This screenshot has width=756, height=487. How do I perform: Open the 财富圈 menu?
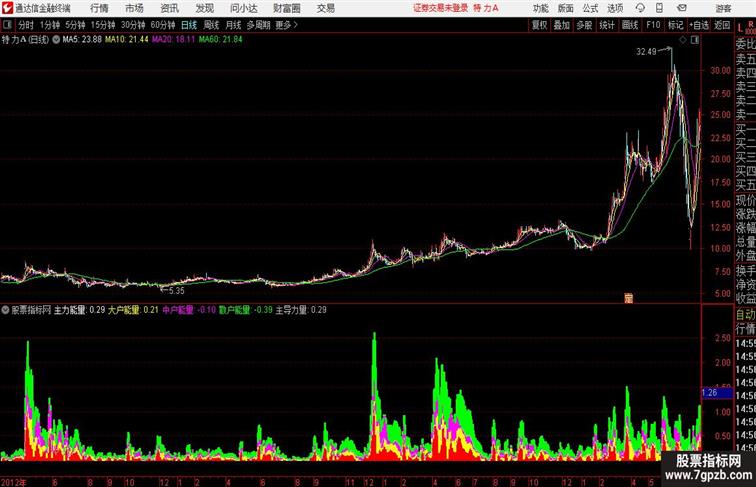pyautogui.click(x=287, y=8)
